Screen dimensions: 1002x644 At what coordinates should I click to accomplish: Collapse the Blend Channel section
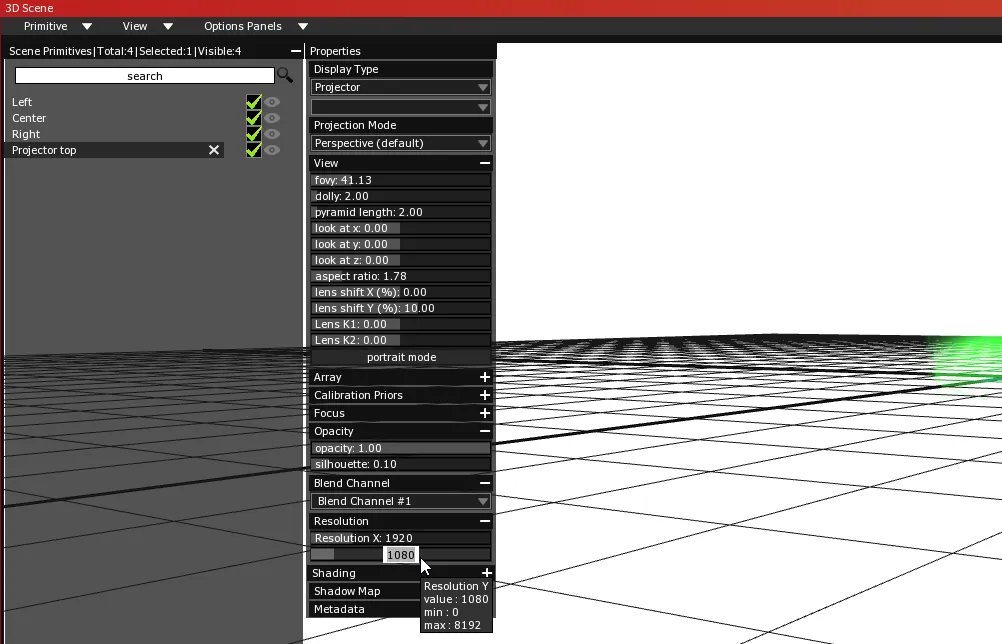(485, 483)
